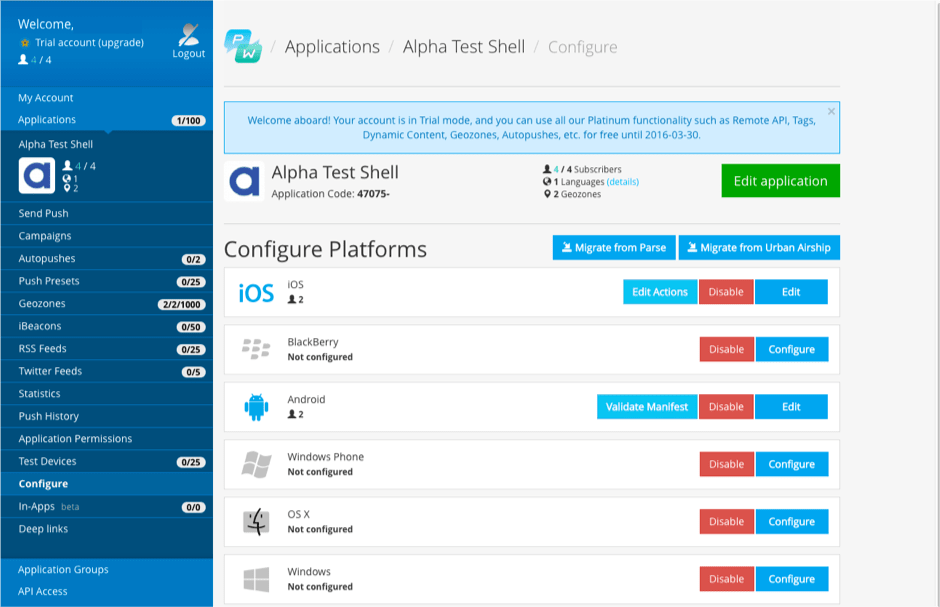Open Geozones in the sidebar
940x607 pixels.
(x=42, y=303)
